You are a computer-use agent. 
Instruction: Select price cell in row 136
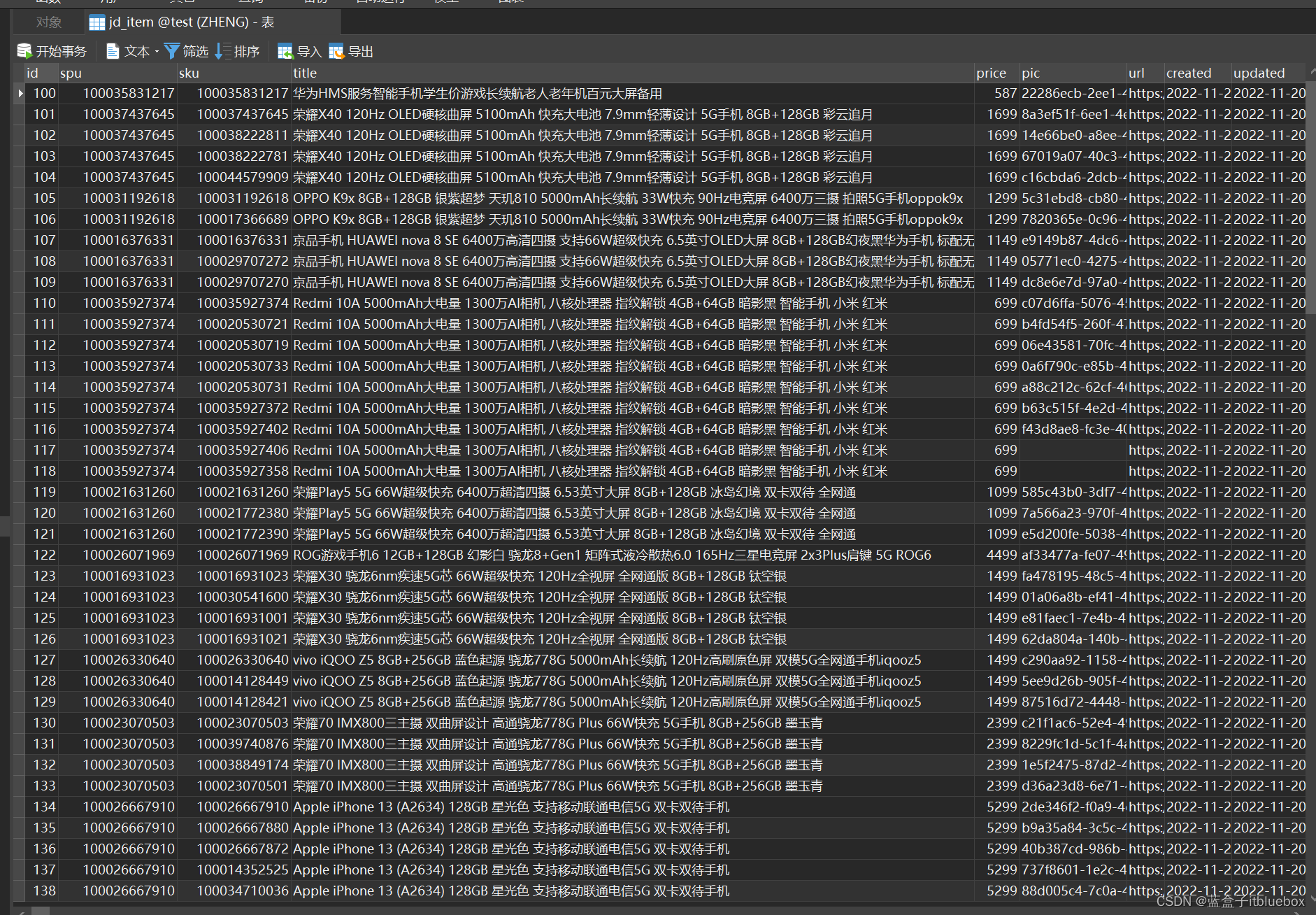tap(997, 849)
